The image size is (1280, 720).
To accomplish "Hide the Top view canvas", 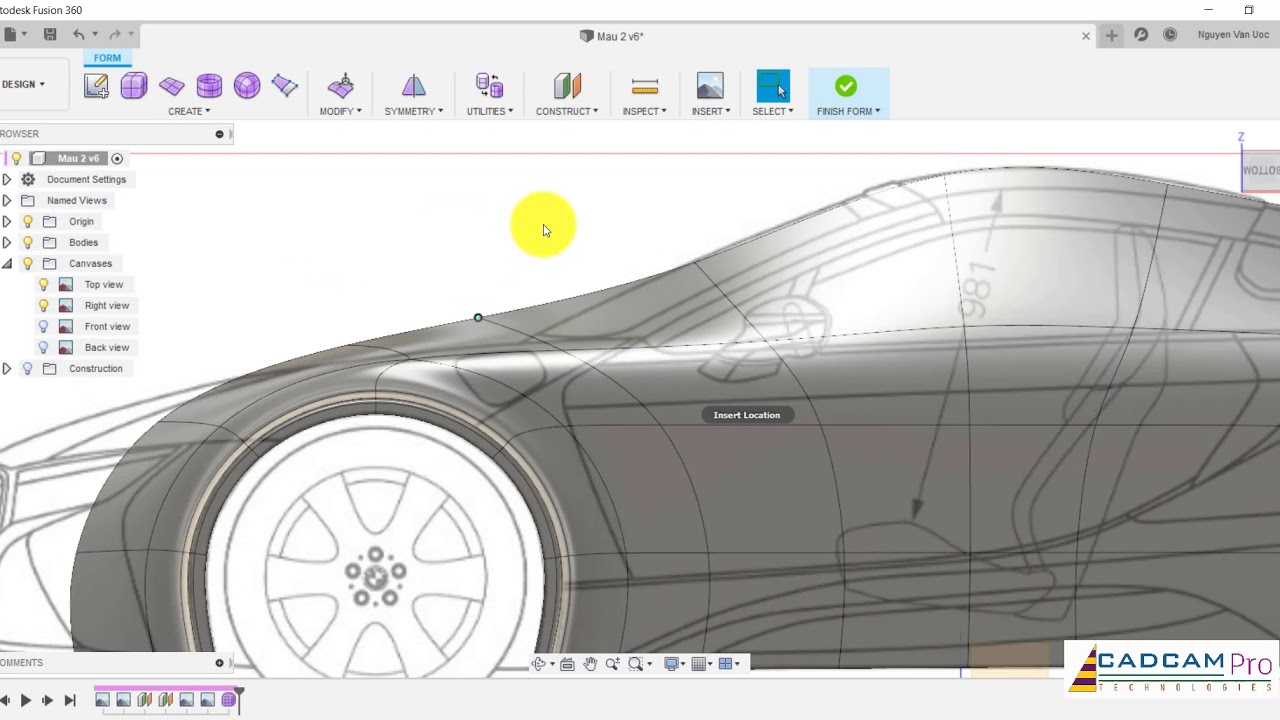I will point(43,284).
